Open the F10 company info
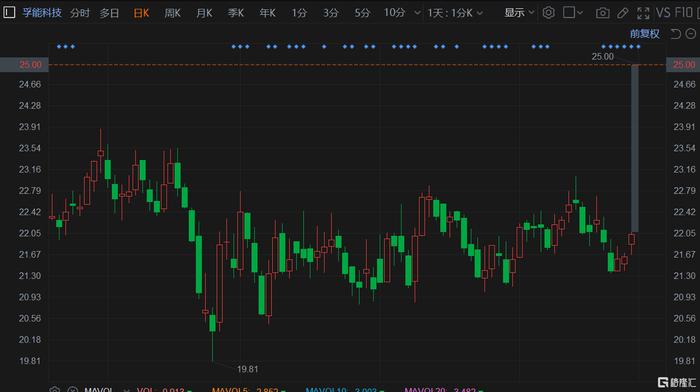700x392 pixels. coord(683,13)
